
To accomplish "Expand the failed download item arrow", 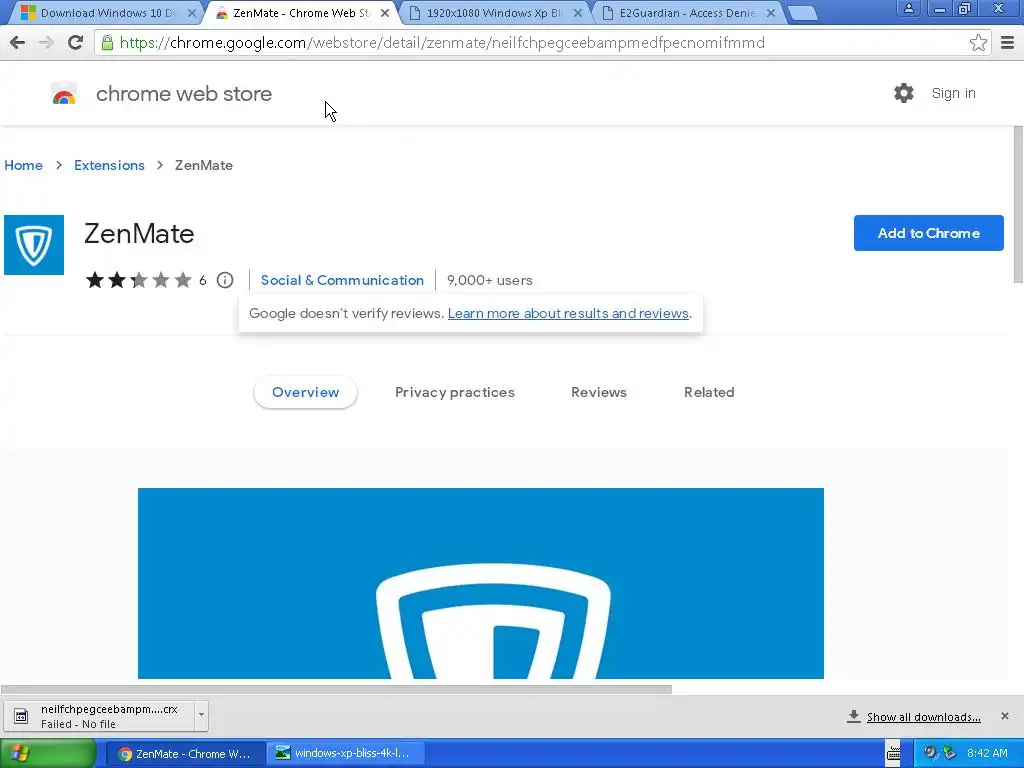I will click(201, 715).
